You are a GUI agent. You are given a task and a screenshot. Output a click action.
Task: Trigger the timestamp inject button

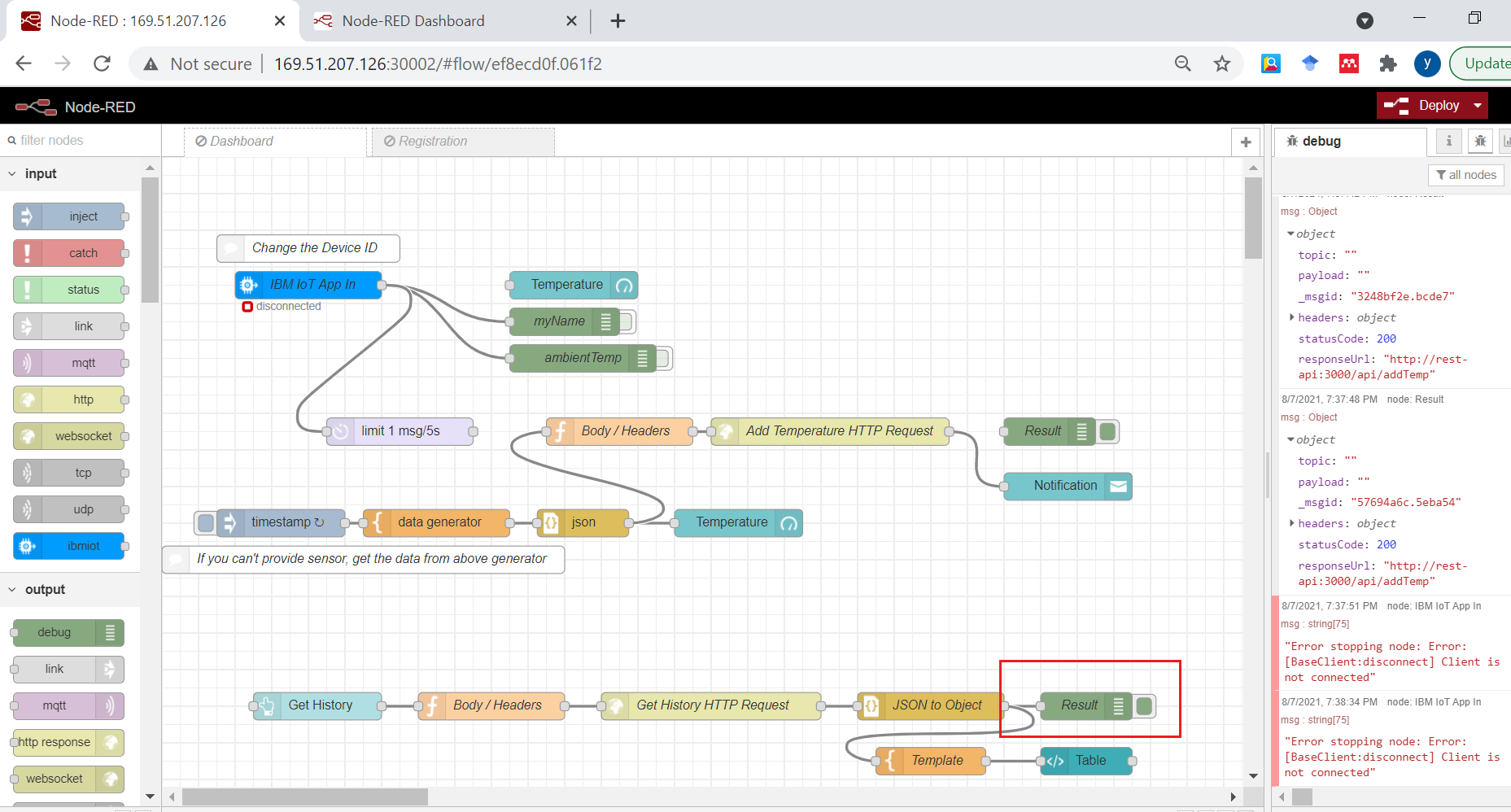(x=206, y=522)
